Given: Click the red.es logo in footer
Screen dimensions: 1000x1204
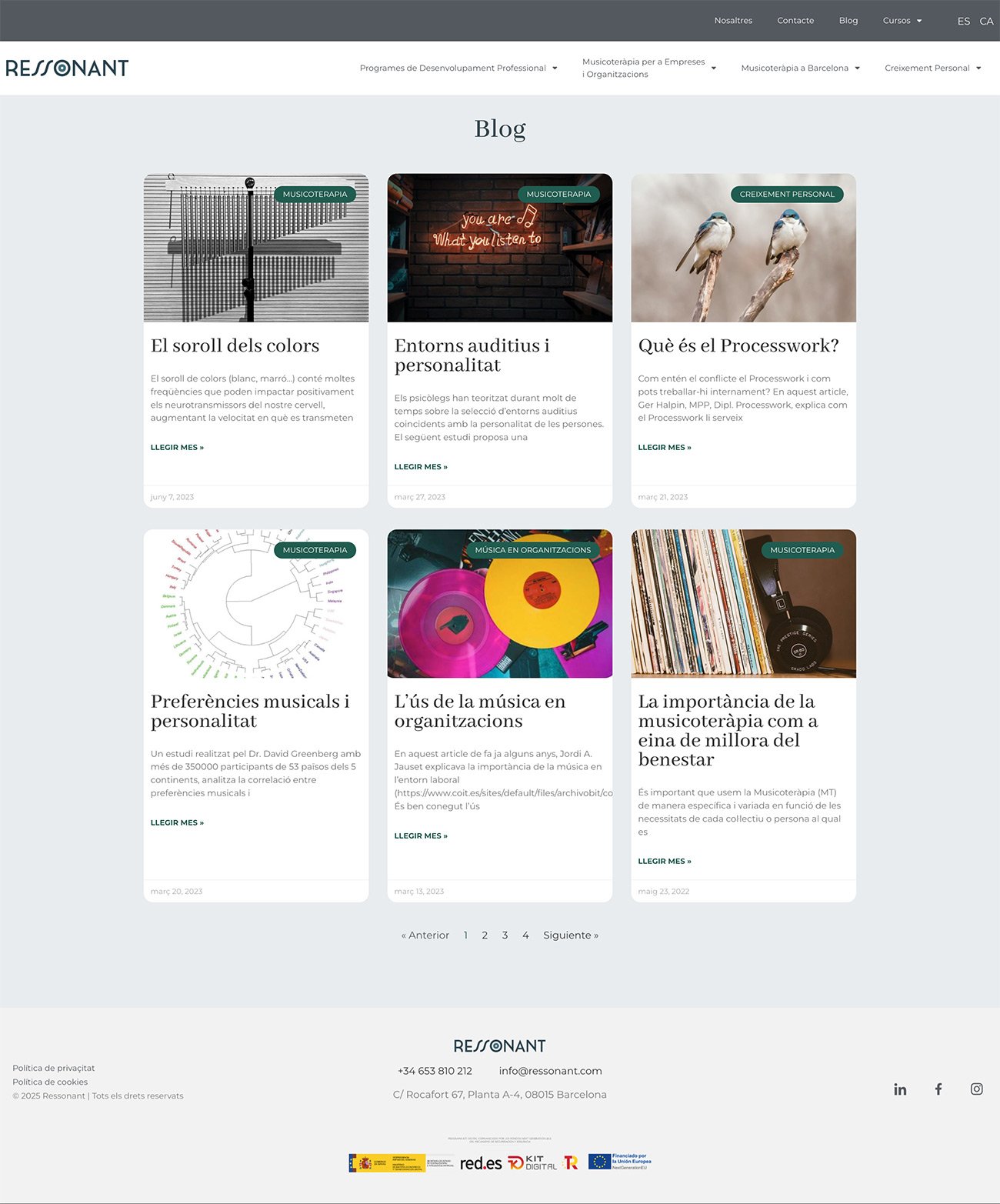Looking at the screenshot, I should click(480, 1163).
